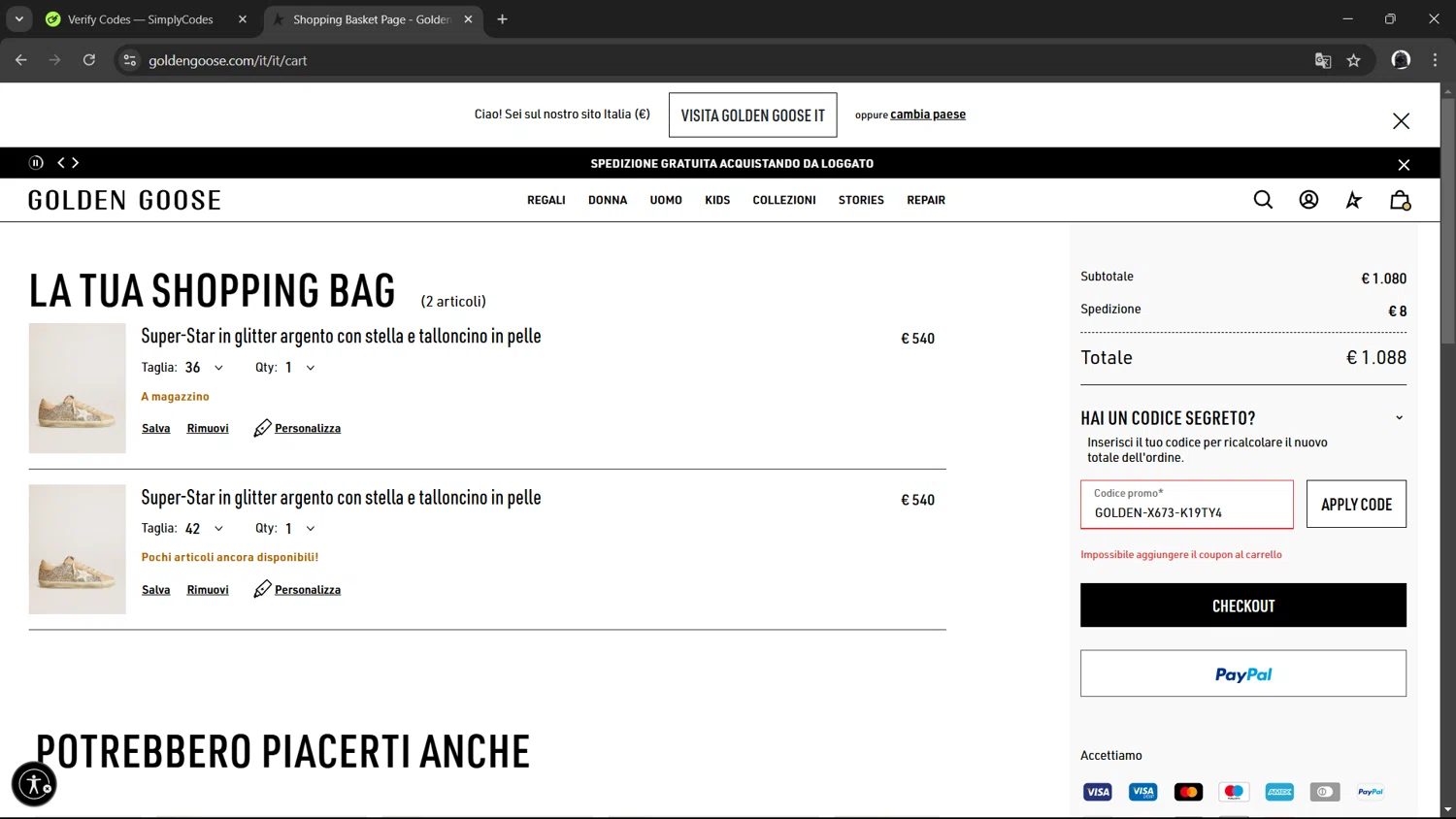The height and width of the screenshot is (819, 1456).
Task: Pause the promo banner rotation
Action: coord(36,163)
